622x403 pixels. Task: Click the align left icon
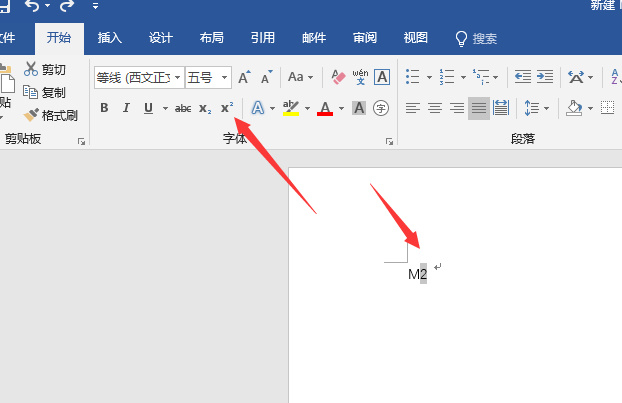413,108
